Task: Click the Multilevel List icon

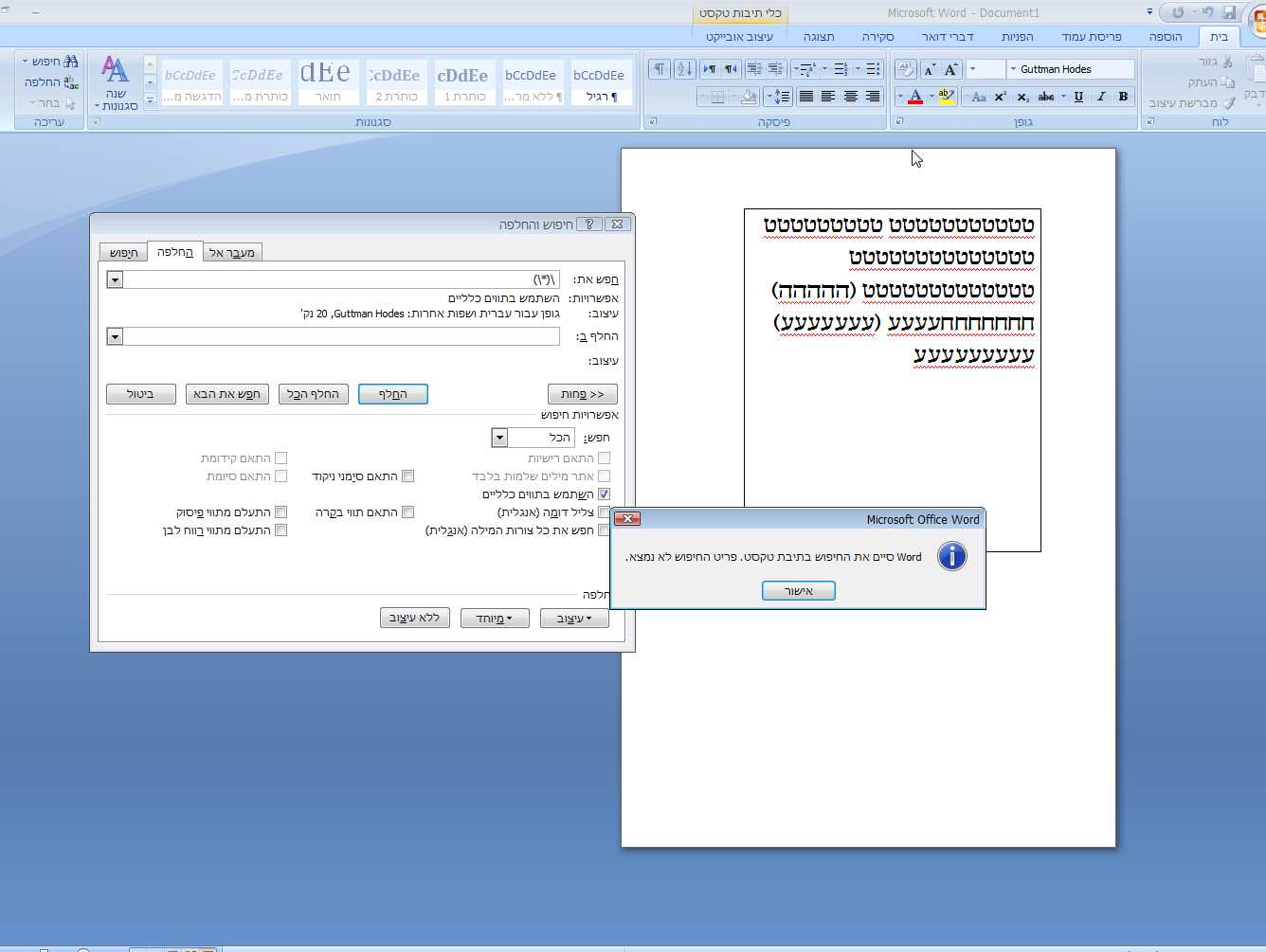Action: pos(806,69)
